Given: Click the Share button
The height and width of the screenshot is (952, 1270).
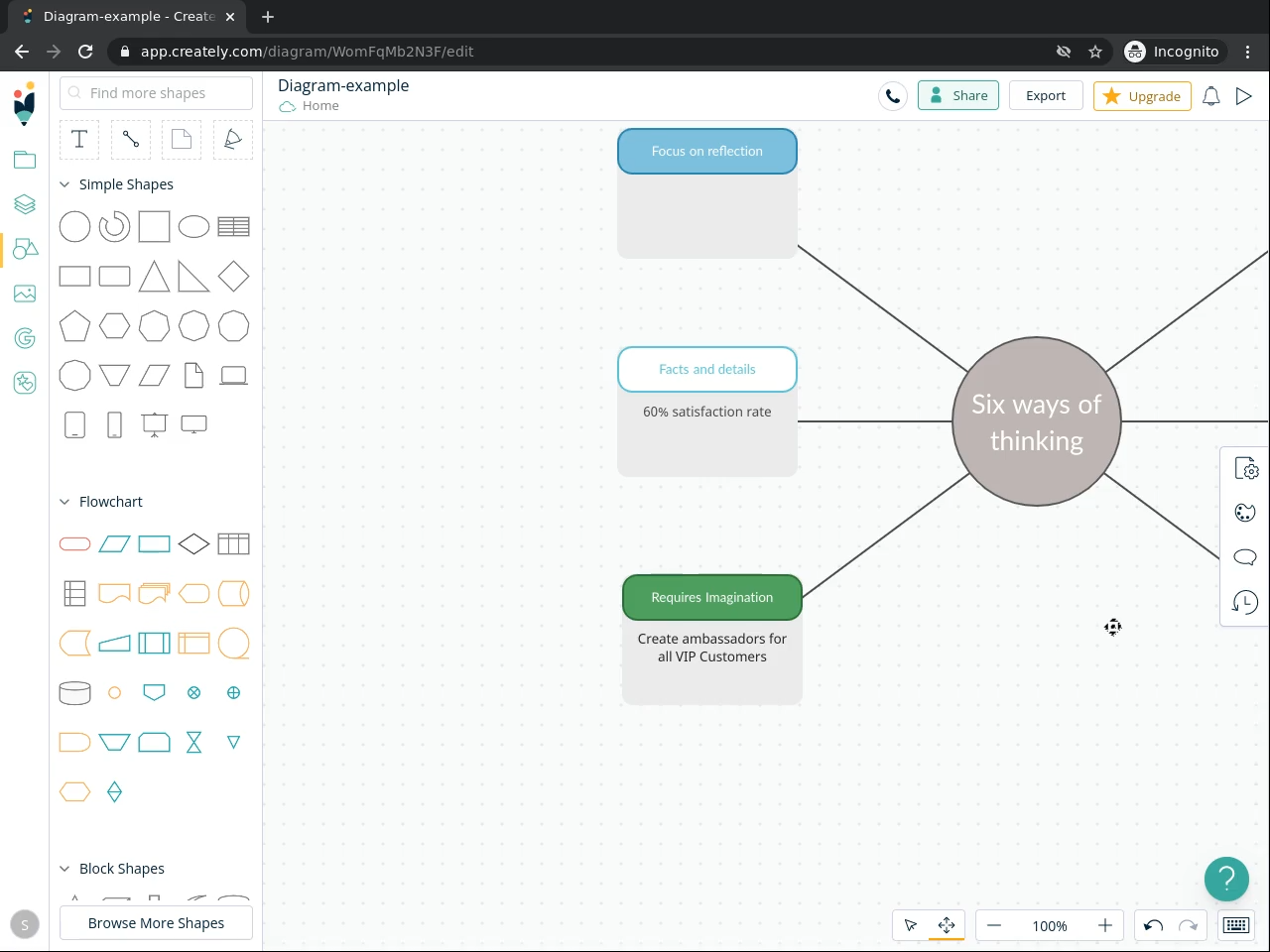Looking at the screenshot, I should pyautogui.click(x=958, y=96).
